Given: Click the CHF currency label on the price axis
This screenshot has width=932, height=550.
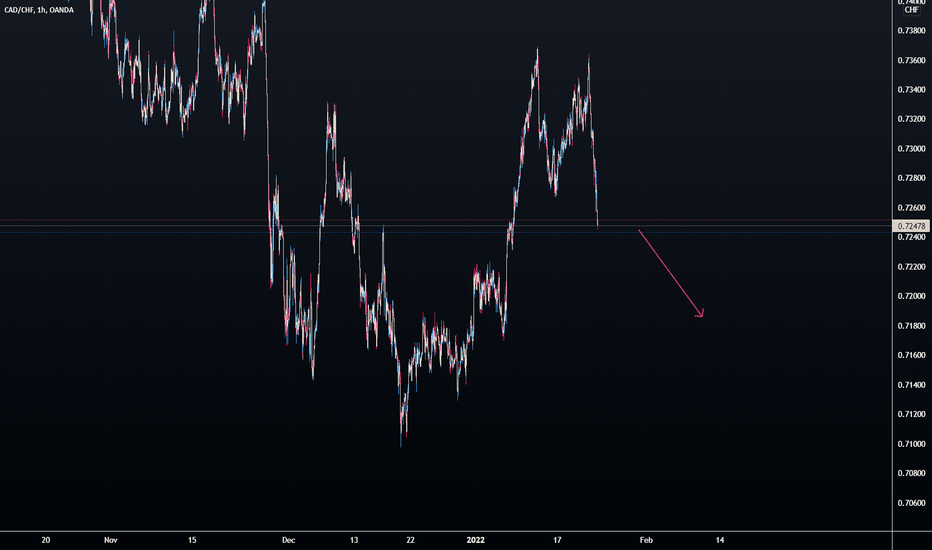Looking at the screenshot, I should [911, 10].
